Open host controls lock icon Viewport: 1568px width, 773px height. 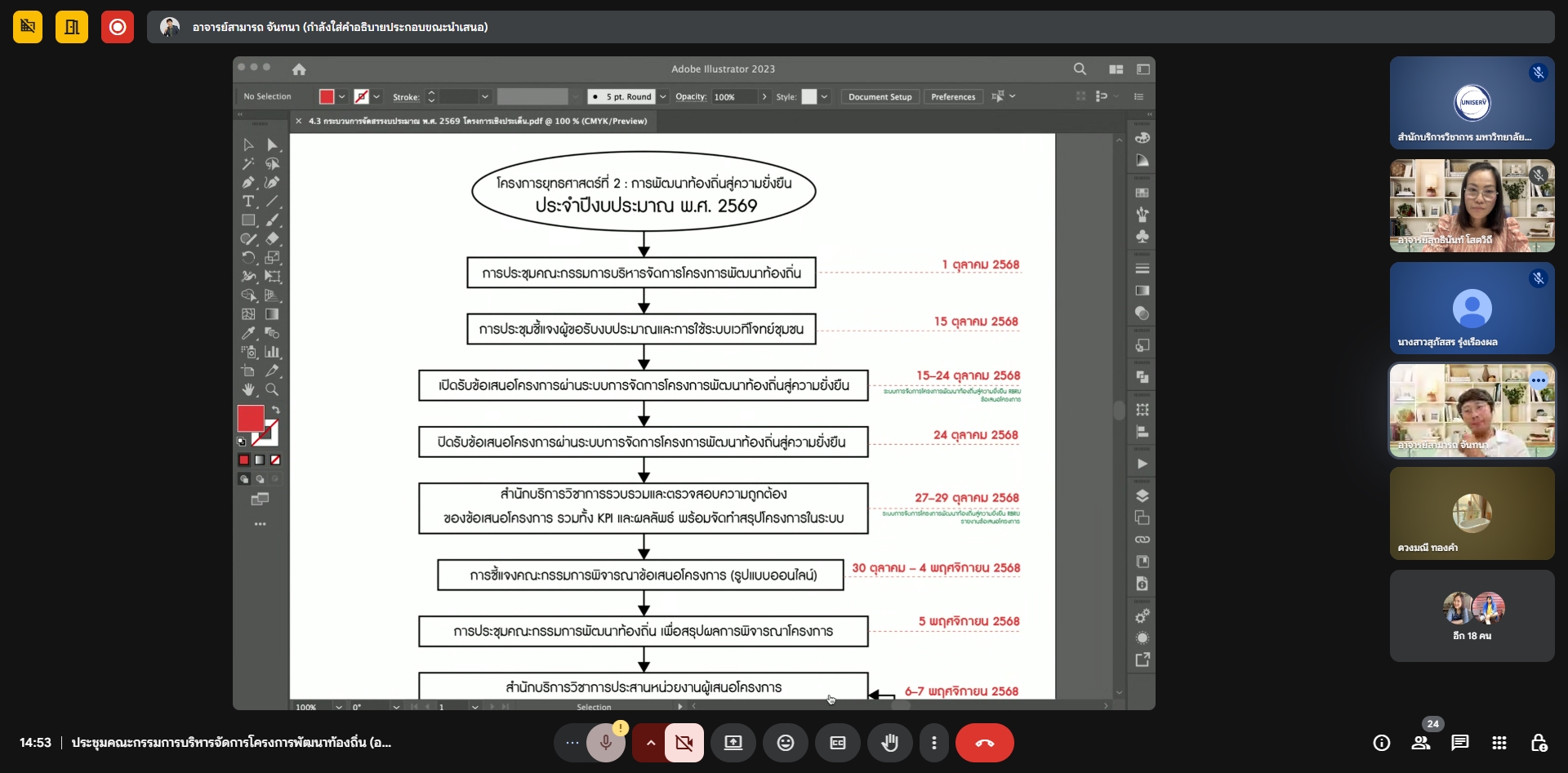point(1539,743)
